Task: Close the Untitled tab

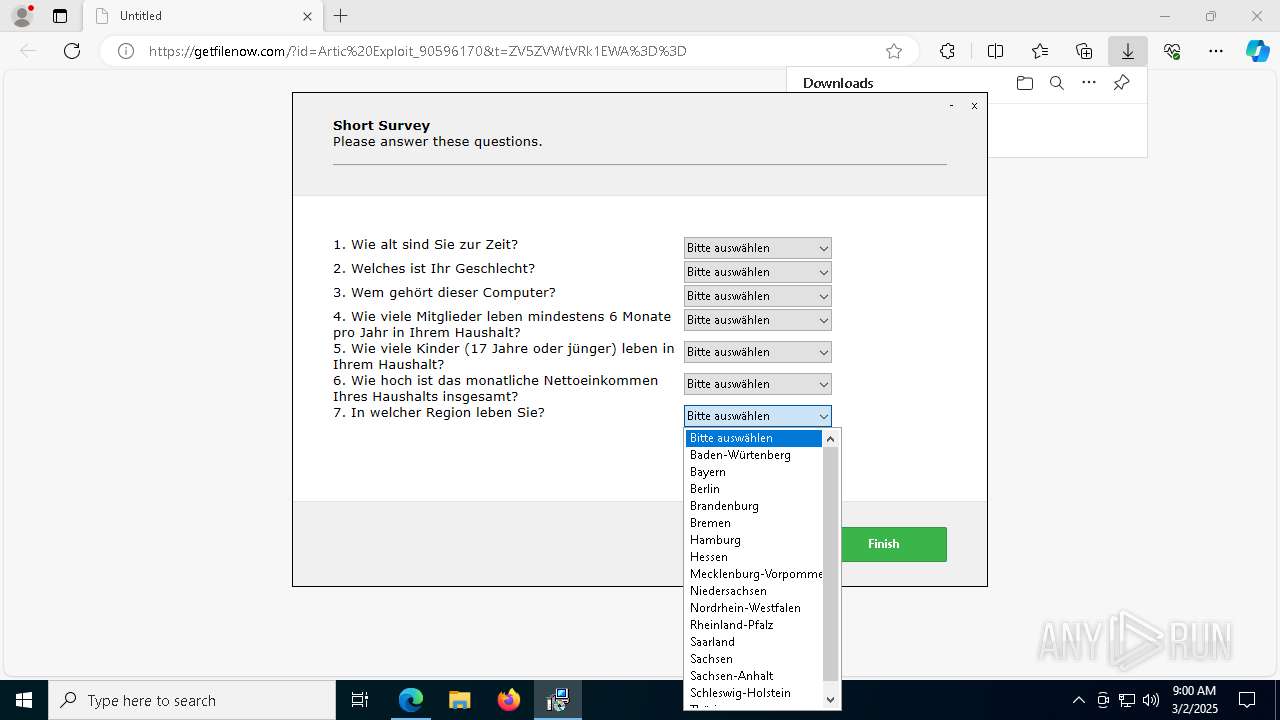Action: coord(307,16)
